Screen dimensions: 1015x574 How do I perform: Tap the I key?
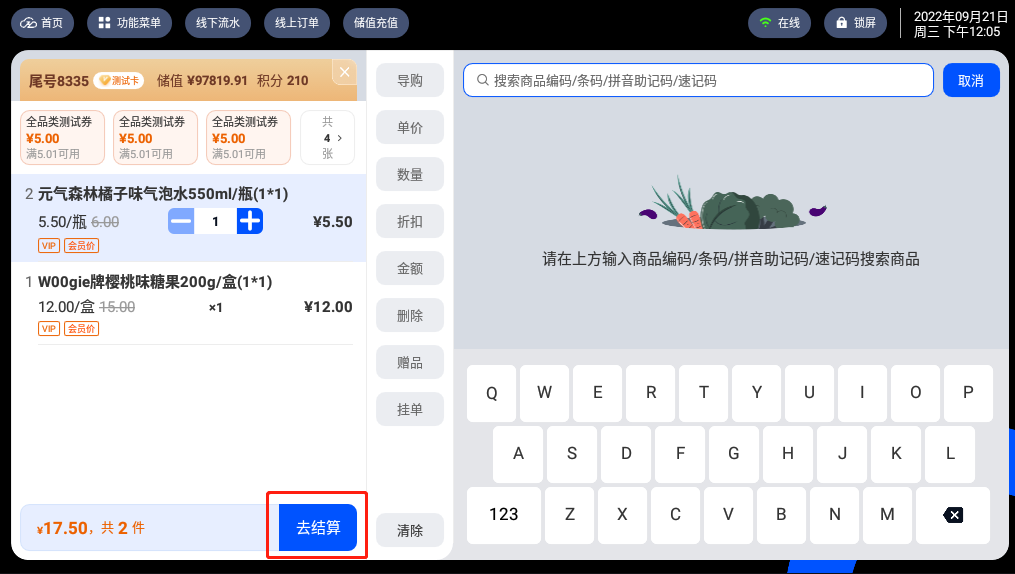click(862, 393)
